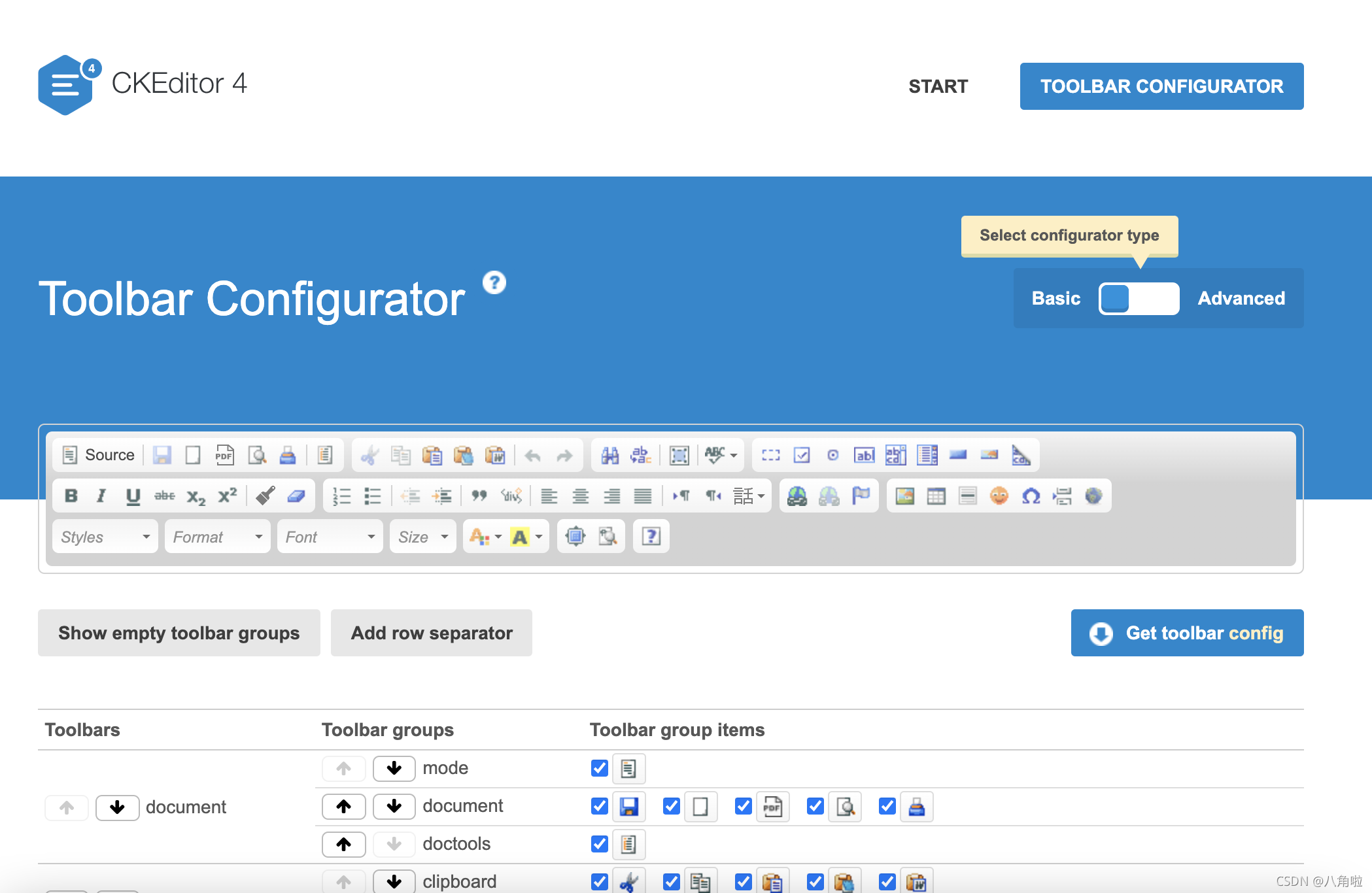Viewport: 1372px width, 893px height.
Task: Click the About CKEditor question mark icon
Action: (651, 537)
